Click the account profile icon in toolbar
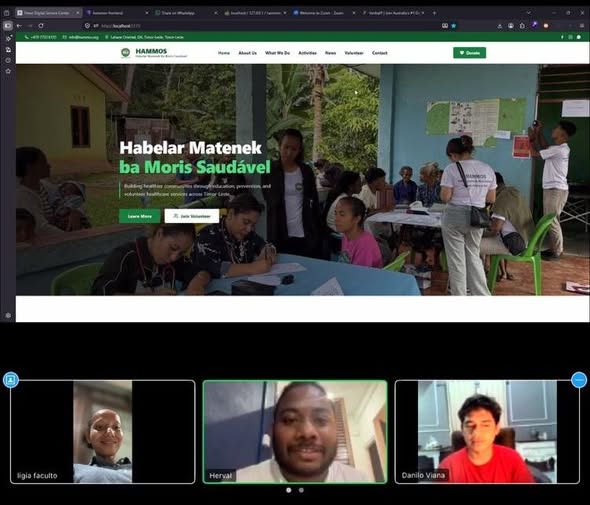590x505 pixels. coord(511,26)
